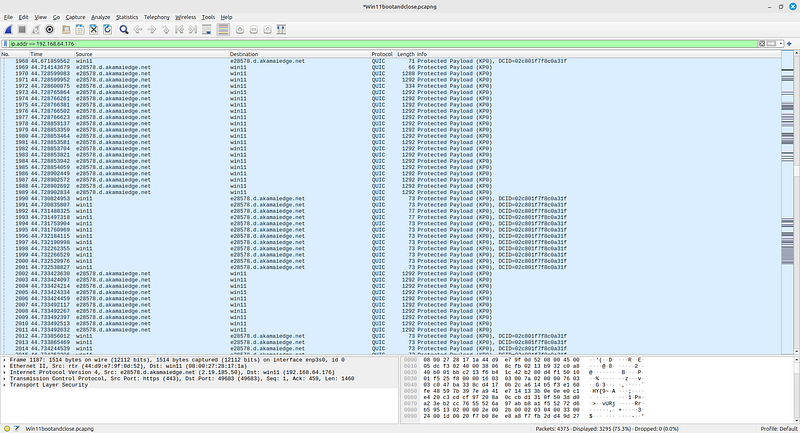Stop the running capture
This screenshot has height=433, width=800.
coord(22,30)
